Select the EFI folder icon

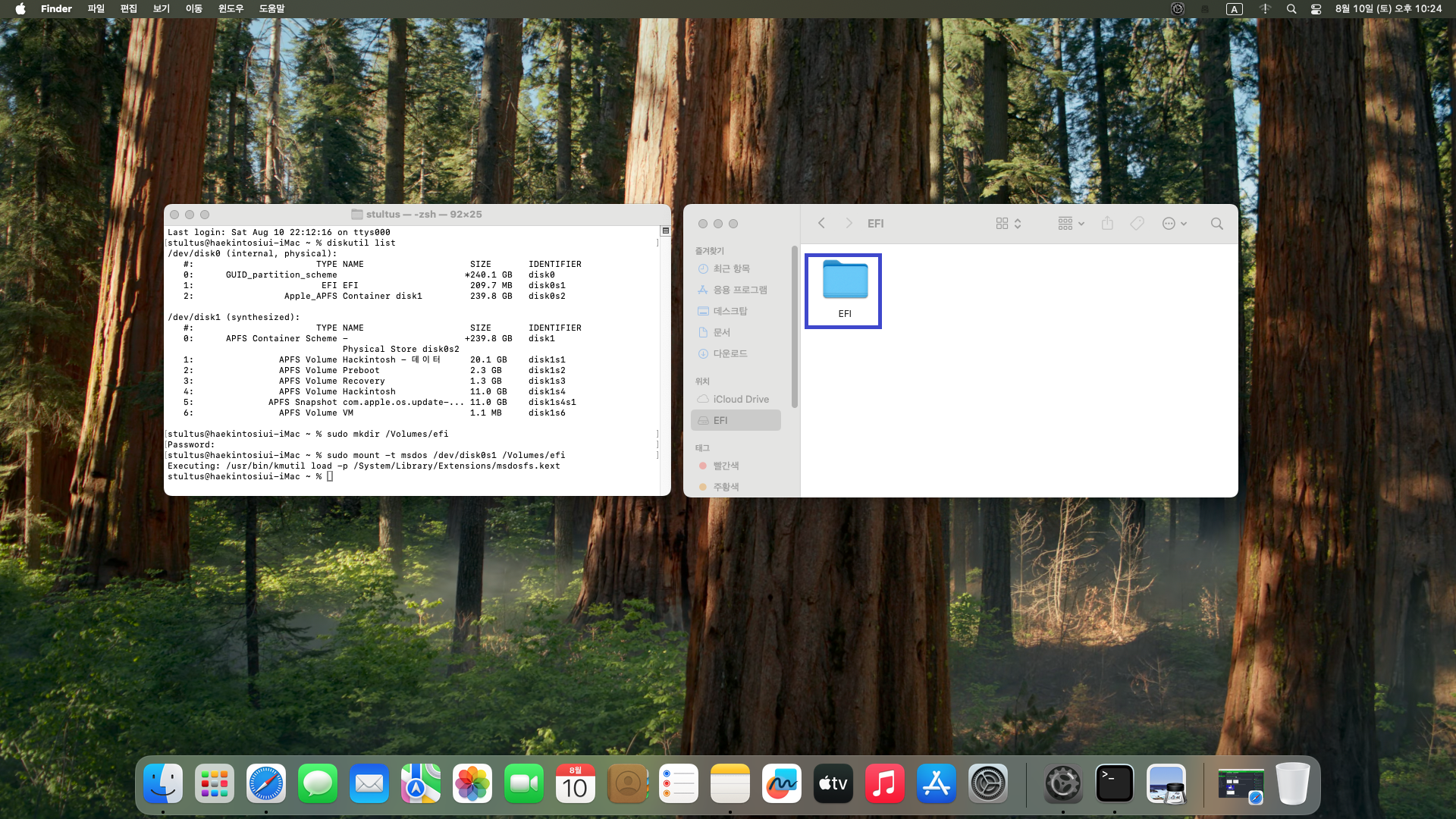click(844, 280)
